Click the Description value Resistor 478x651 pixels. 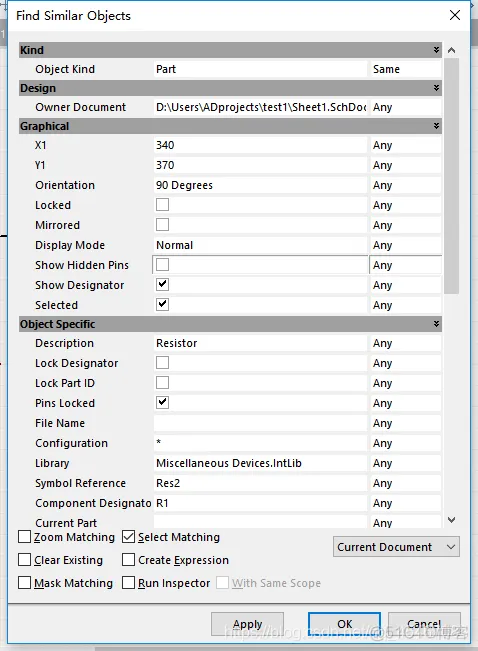(260, 343)
